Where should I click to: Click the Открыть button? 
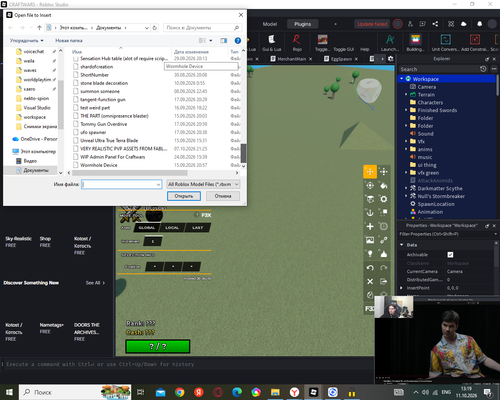[x=184, y=196]
